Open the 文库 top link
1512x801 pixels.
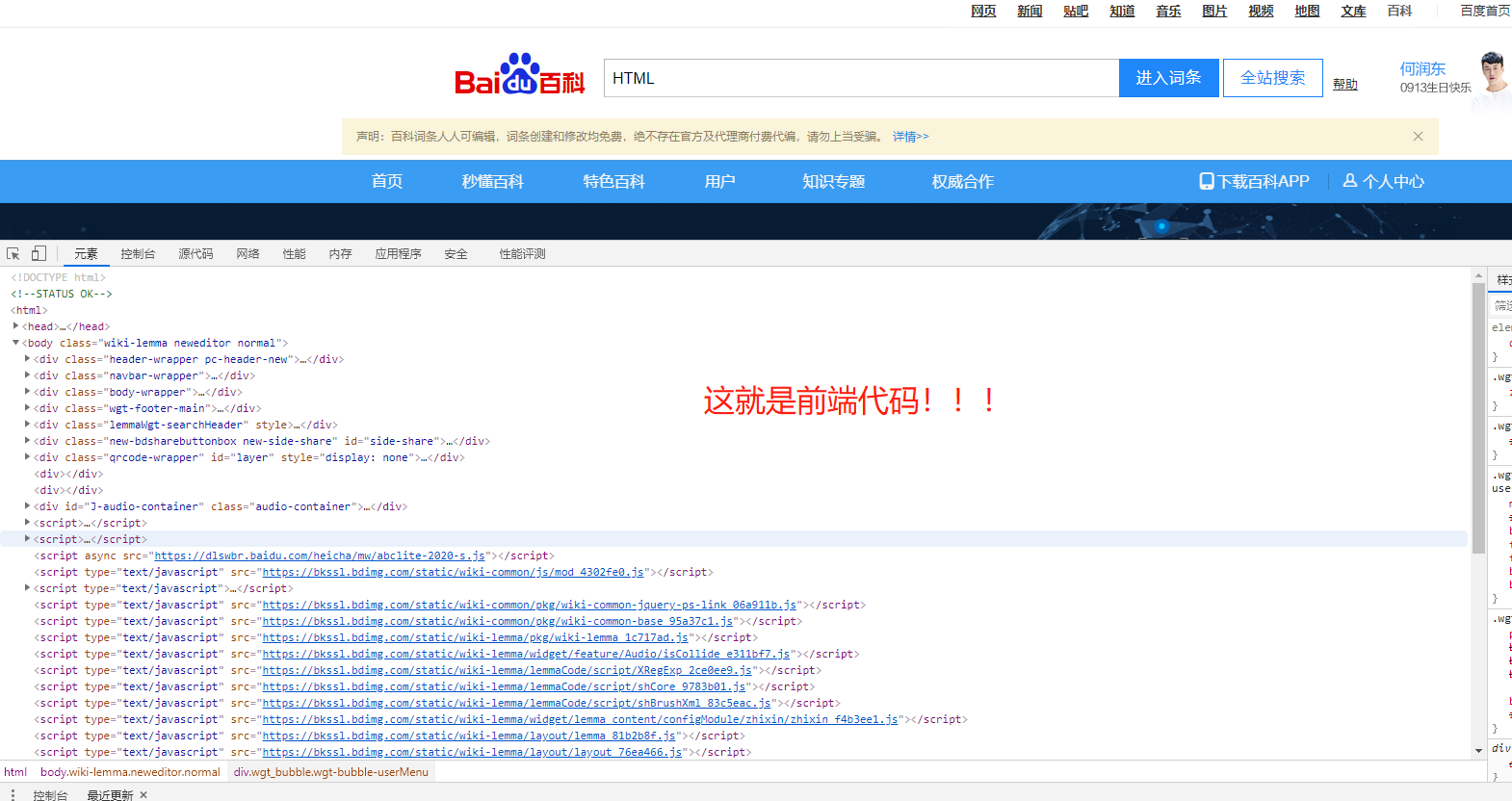[1353, 11]
